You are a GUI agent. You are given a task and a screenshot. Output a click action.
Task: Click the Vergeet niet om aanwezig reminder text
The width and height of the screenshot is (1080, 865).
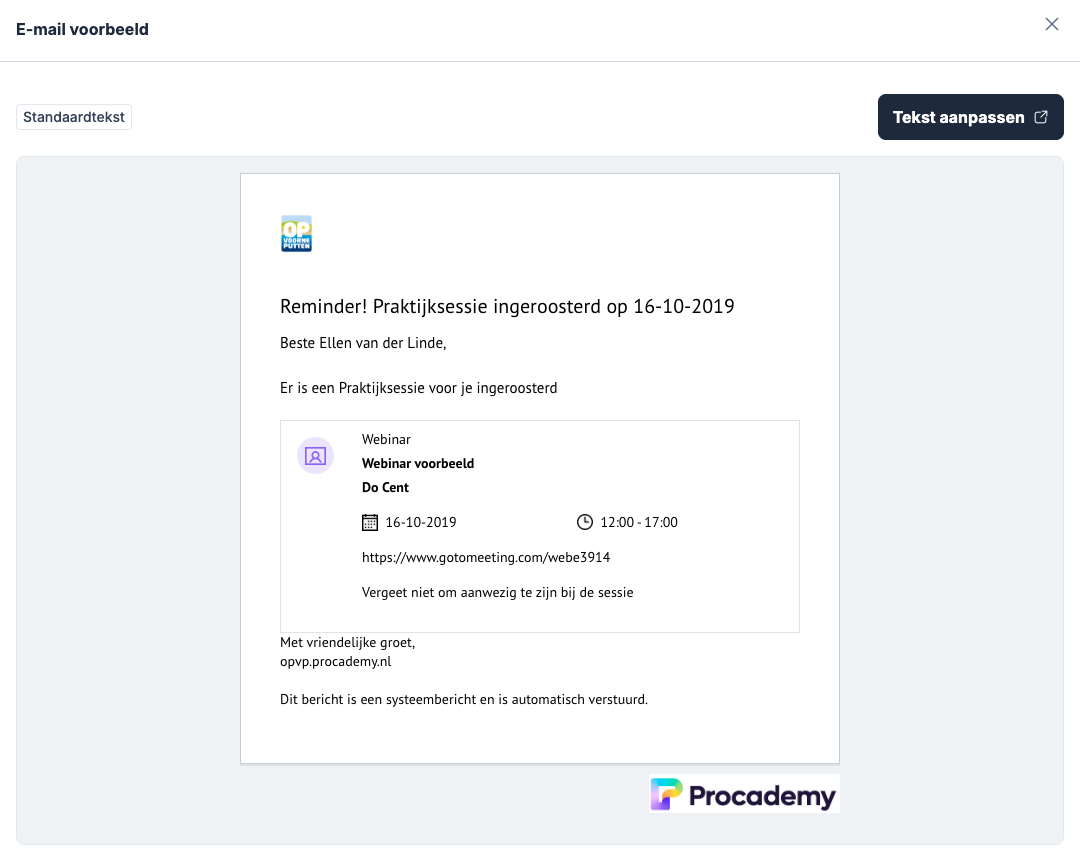click(x=497, y=592)
